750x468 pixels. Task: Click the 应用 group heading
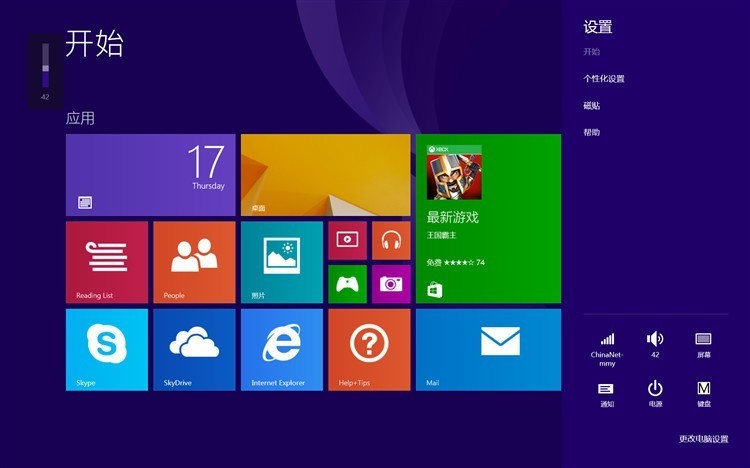80,118
